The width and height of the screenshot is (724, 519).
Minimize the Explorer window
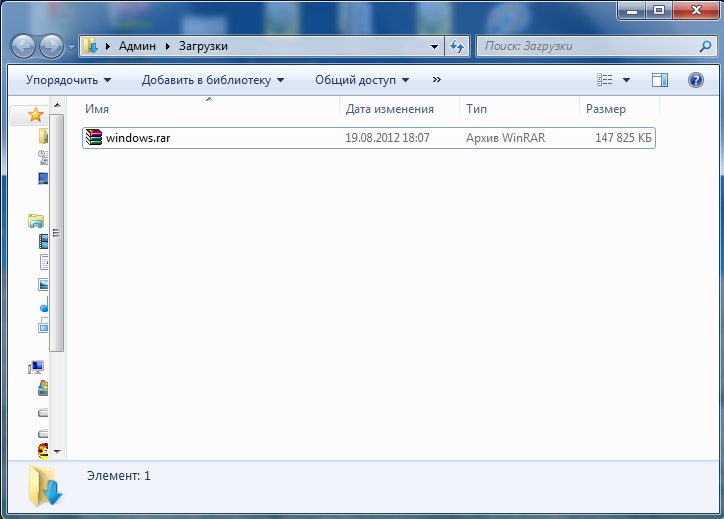[632, 10]
